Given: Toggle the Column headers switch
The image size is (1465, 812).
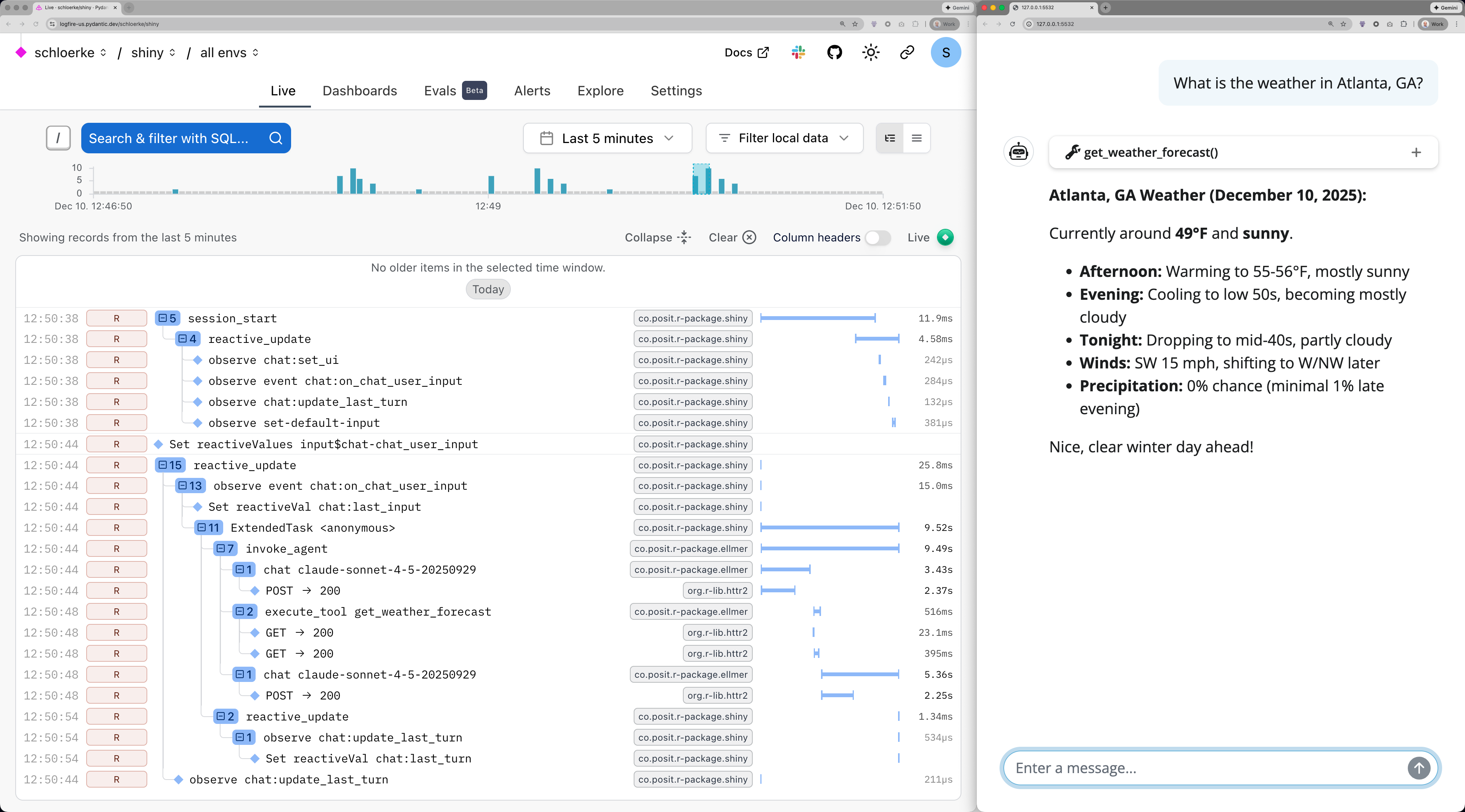Looking at the screenshot, I should pyautogui.click(x=877, y=238).
